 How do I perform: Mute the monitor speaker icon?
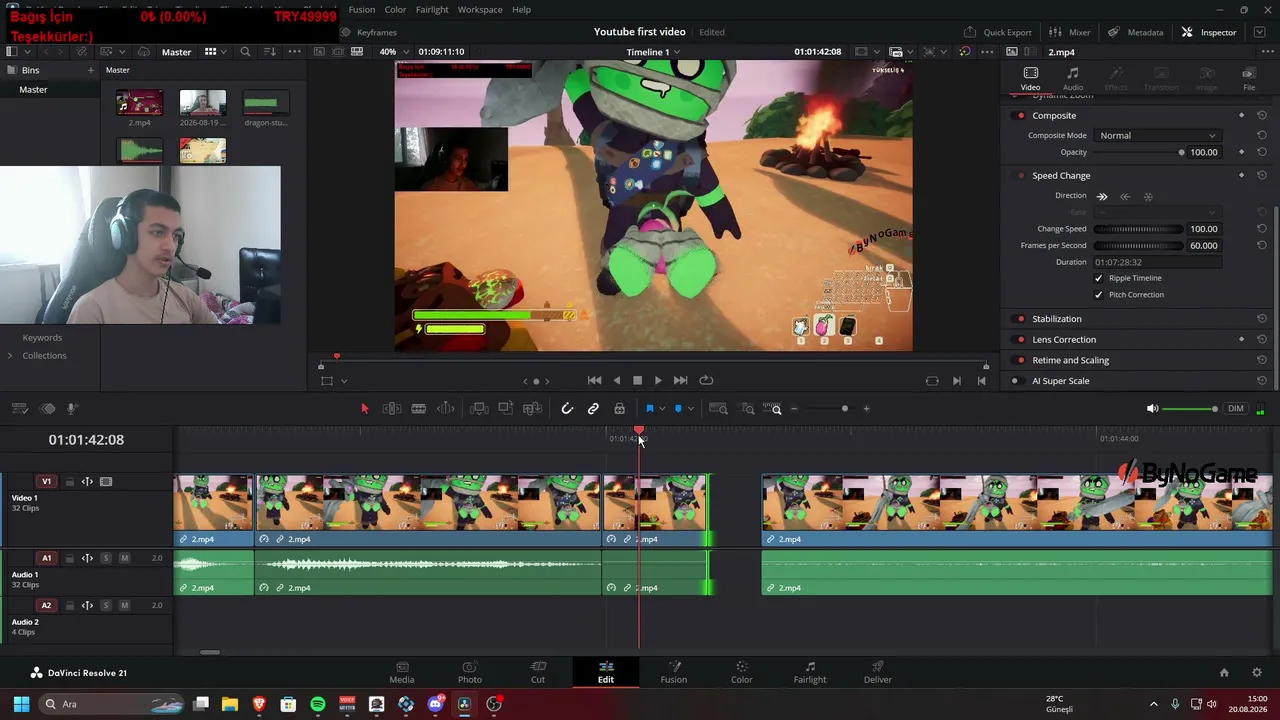point(1152,409)
